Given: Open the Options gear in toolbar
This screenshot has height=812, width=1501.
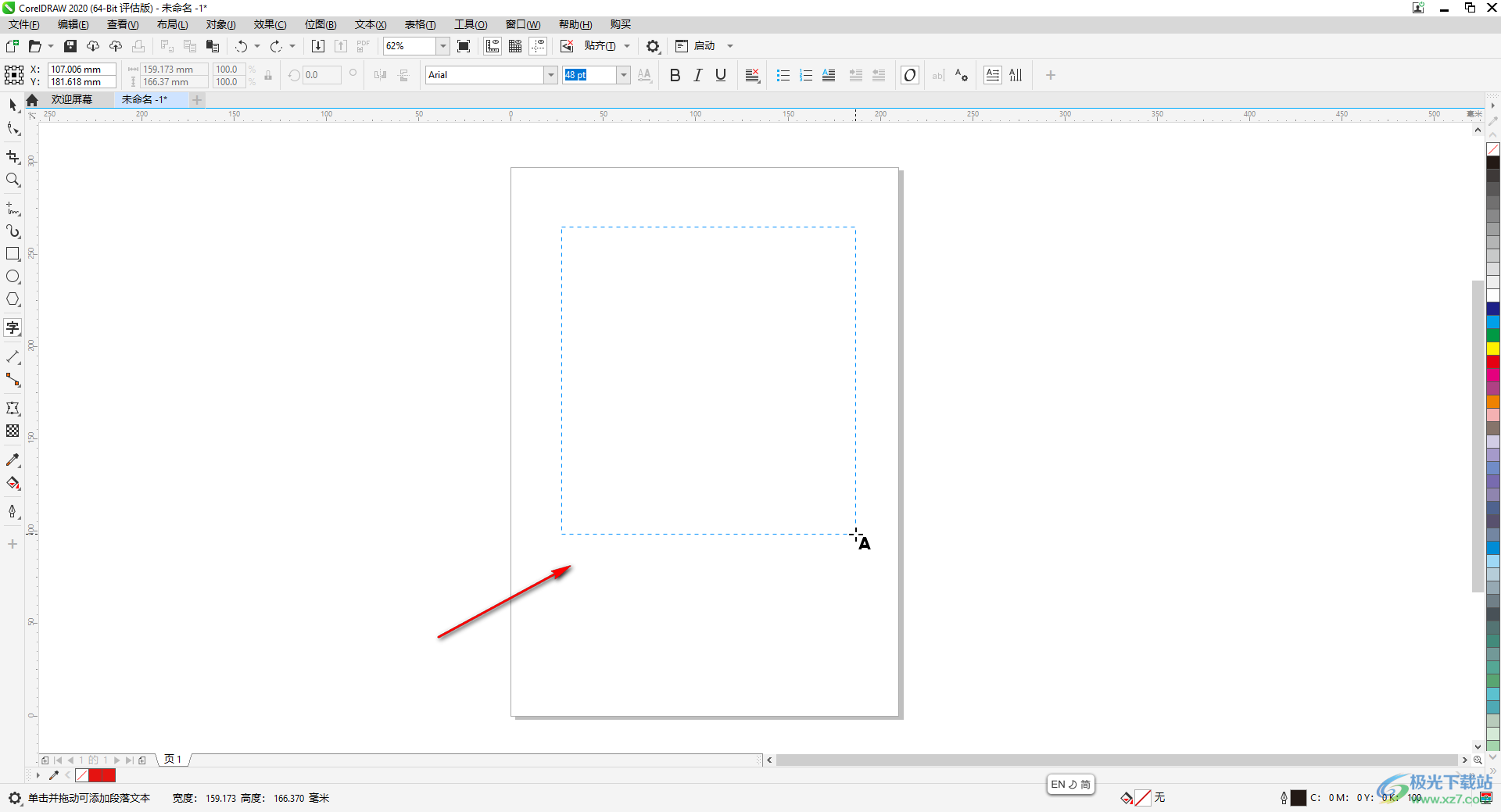Looking at the screenshot, I should click(653, 46).
